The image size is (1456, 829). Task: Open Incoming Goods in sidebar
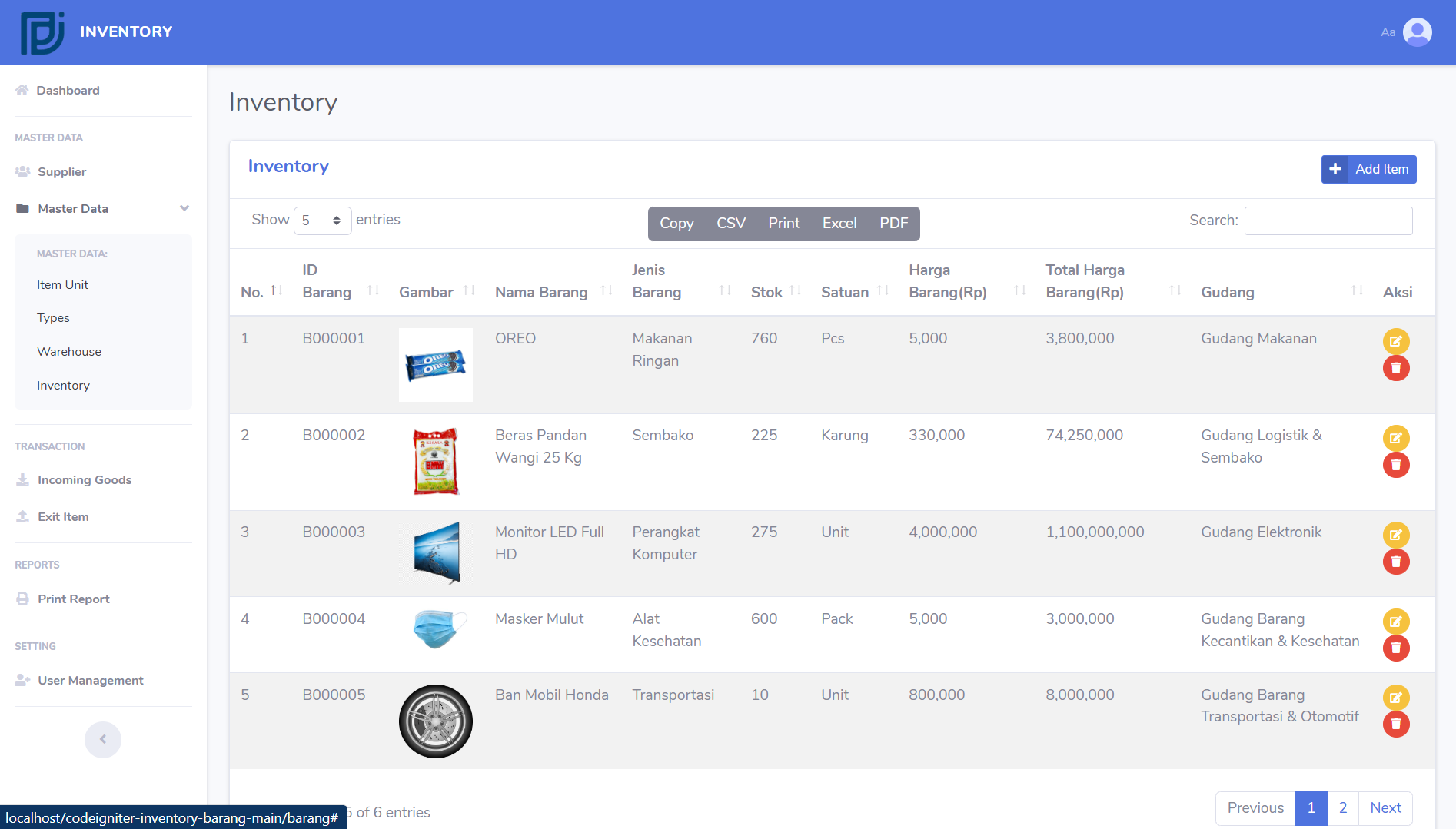point(85,480)
